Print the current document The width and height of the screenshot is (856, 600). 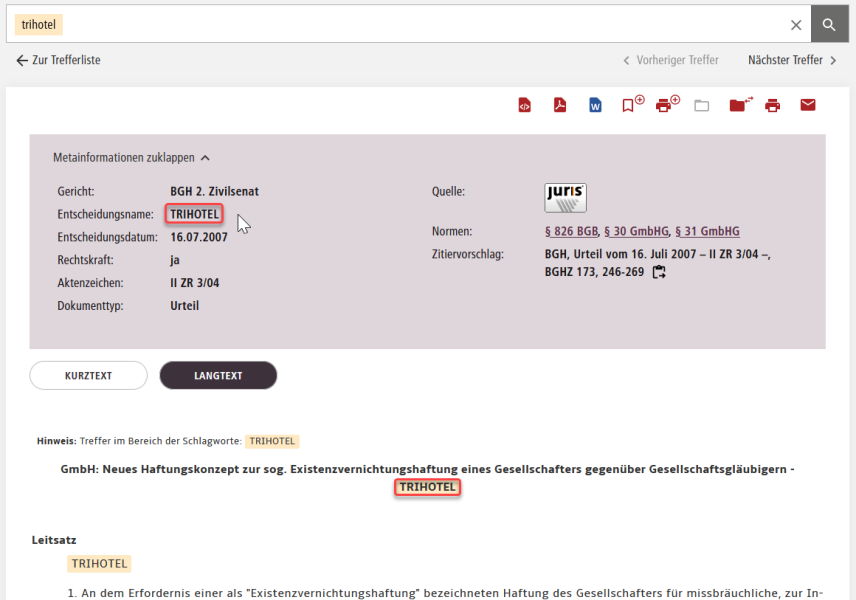coord(772,106)
